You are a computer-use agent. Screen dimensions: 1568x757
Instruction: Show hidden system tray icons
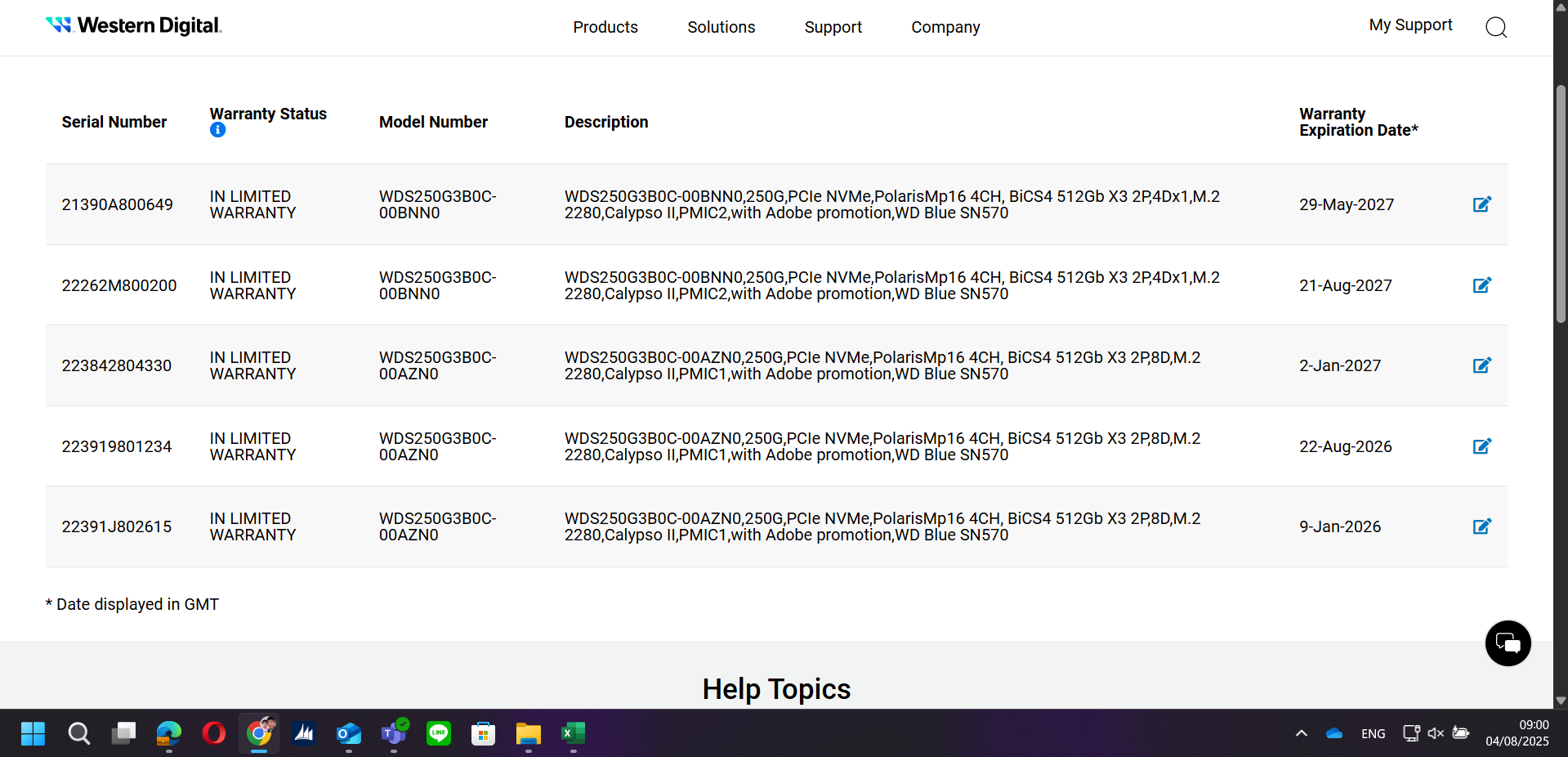(1302, 733)
